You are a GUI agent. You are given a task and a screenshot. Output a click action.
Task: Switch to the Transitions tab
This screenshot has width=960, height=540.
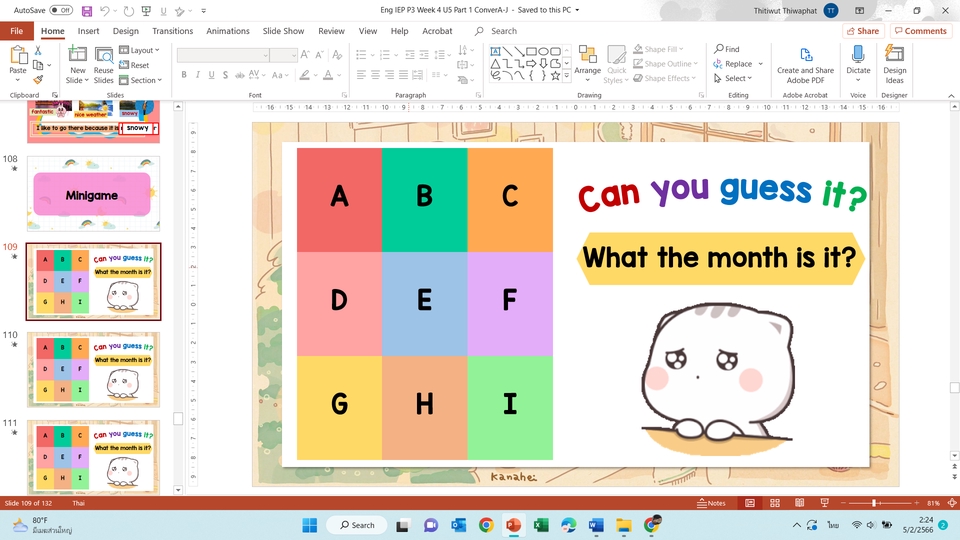[x=173, y=31]
